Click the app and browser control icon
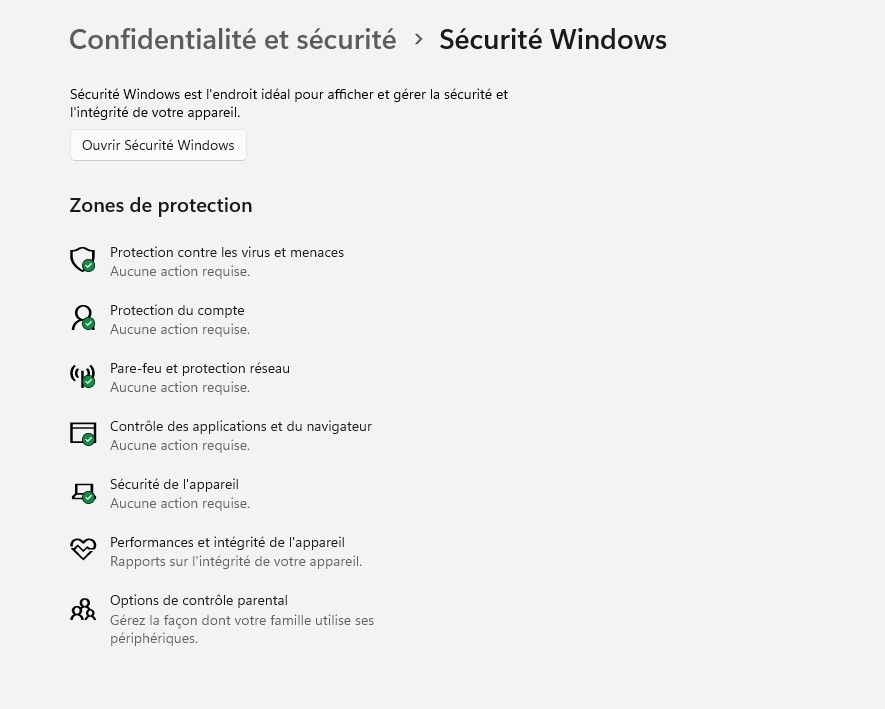This screenshot has height=709, width=885. 83,433
